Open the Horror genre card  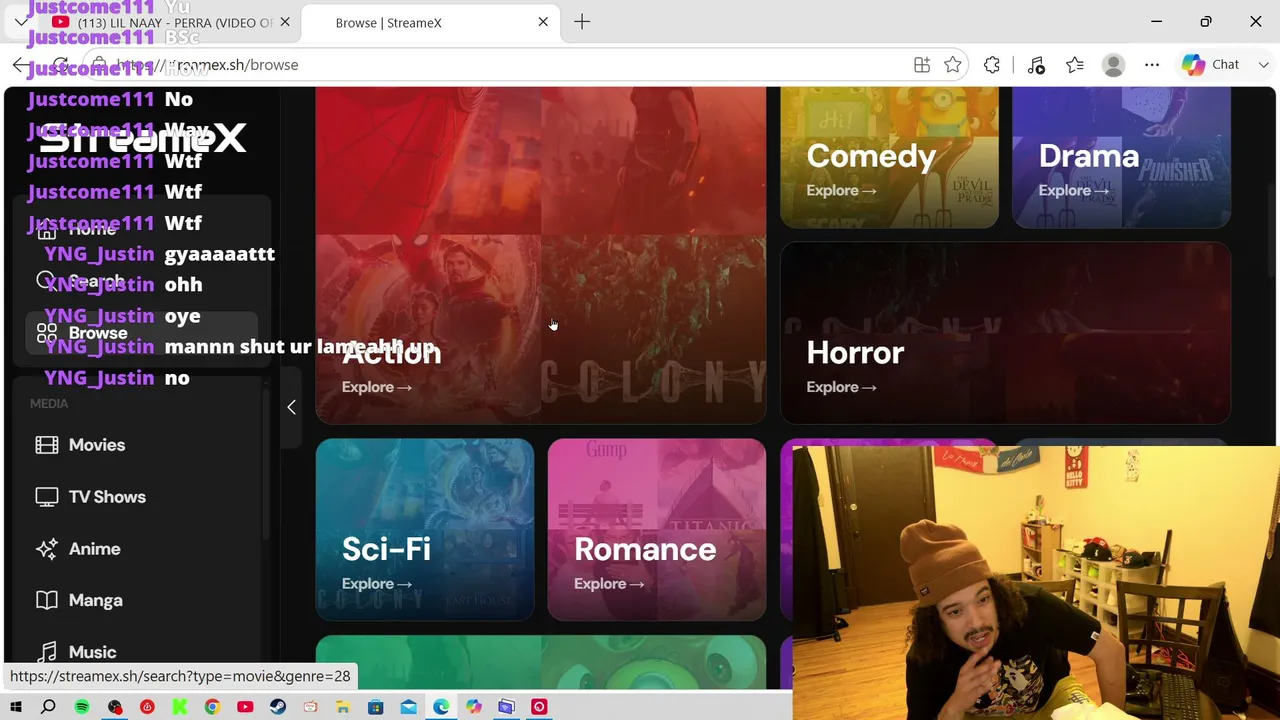click(1005, 333)
